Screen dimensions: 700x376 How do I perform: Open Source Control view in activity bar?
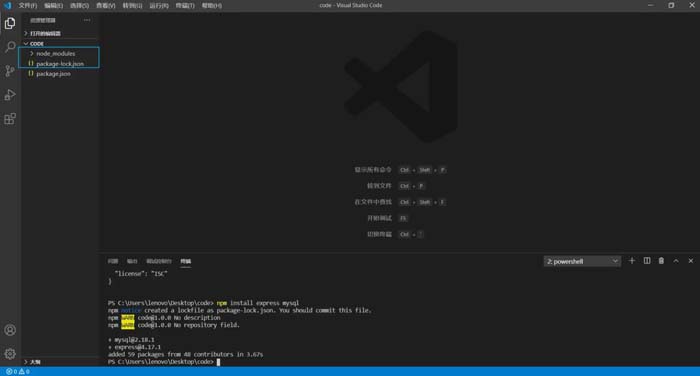[x=10, y=71]
